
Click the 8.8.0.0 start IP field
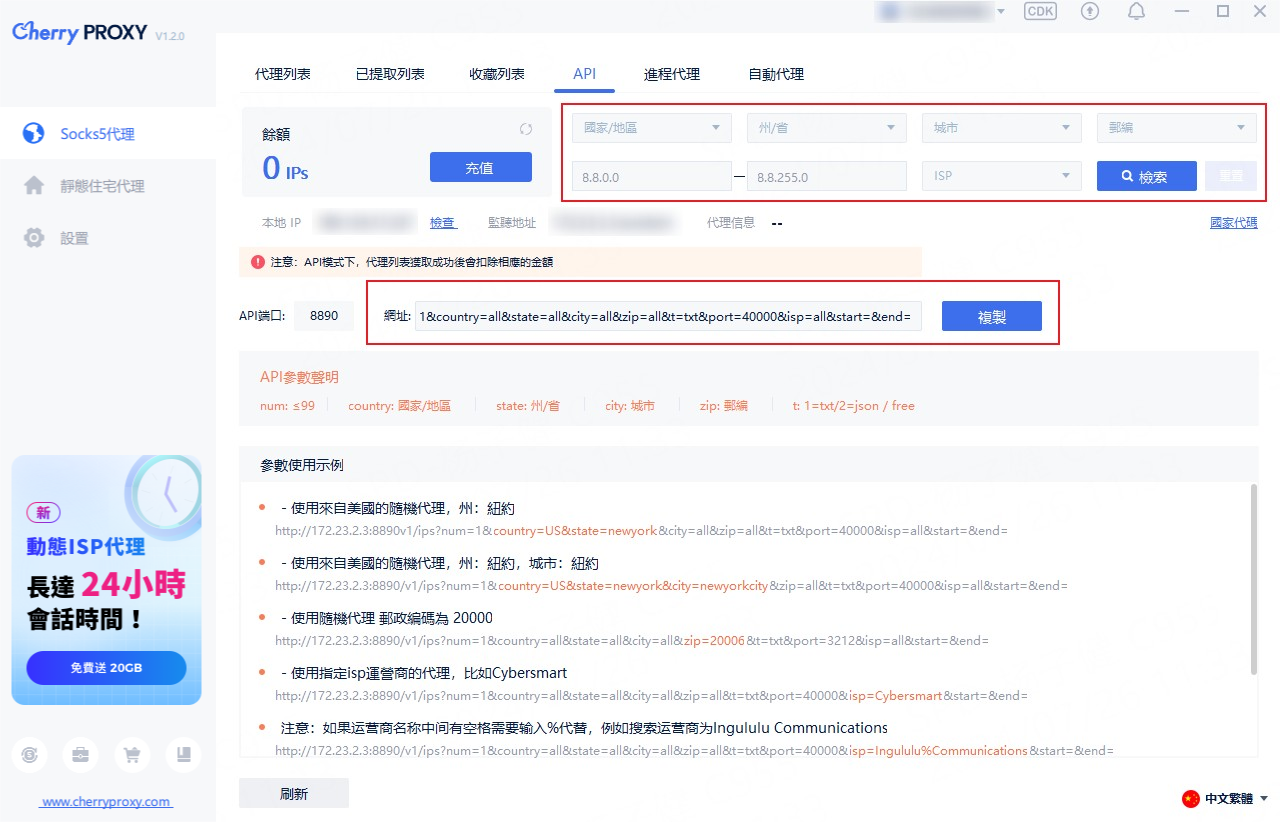(651, 176)
